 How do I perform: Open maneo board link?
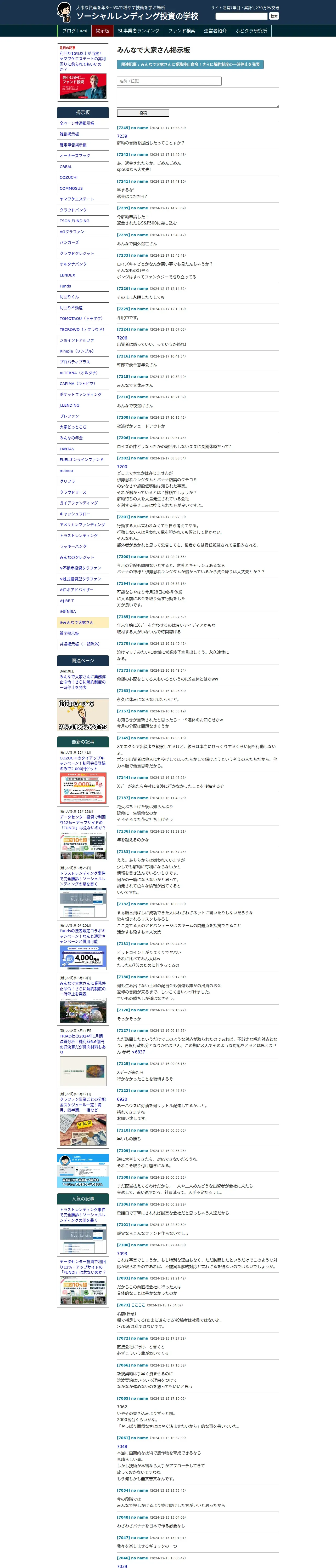click(83, 470)
